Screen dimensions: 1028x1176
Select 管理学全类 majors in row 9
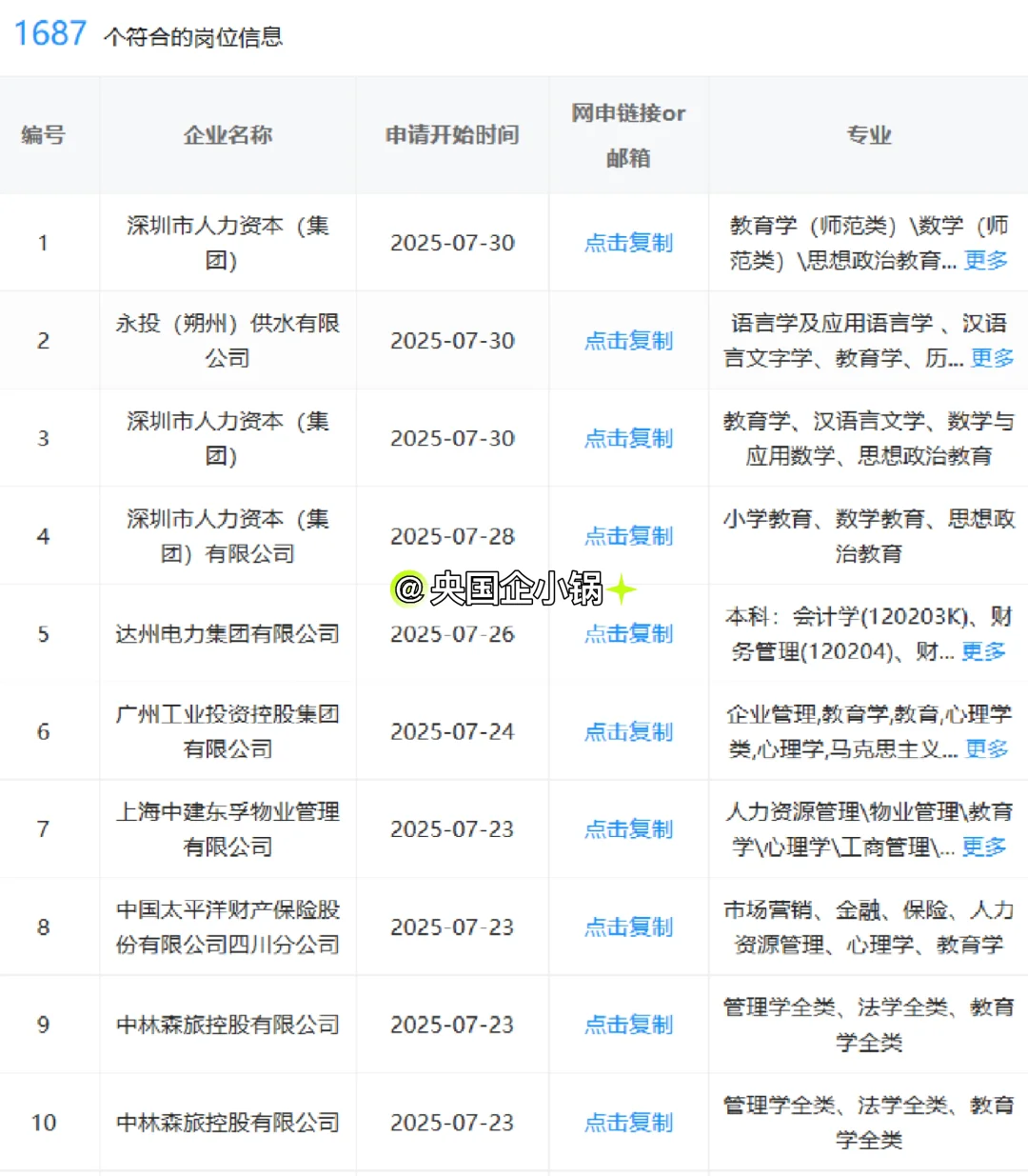coord(869,1025)
